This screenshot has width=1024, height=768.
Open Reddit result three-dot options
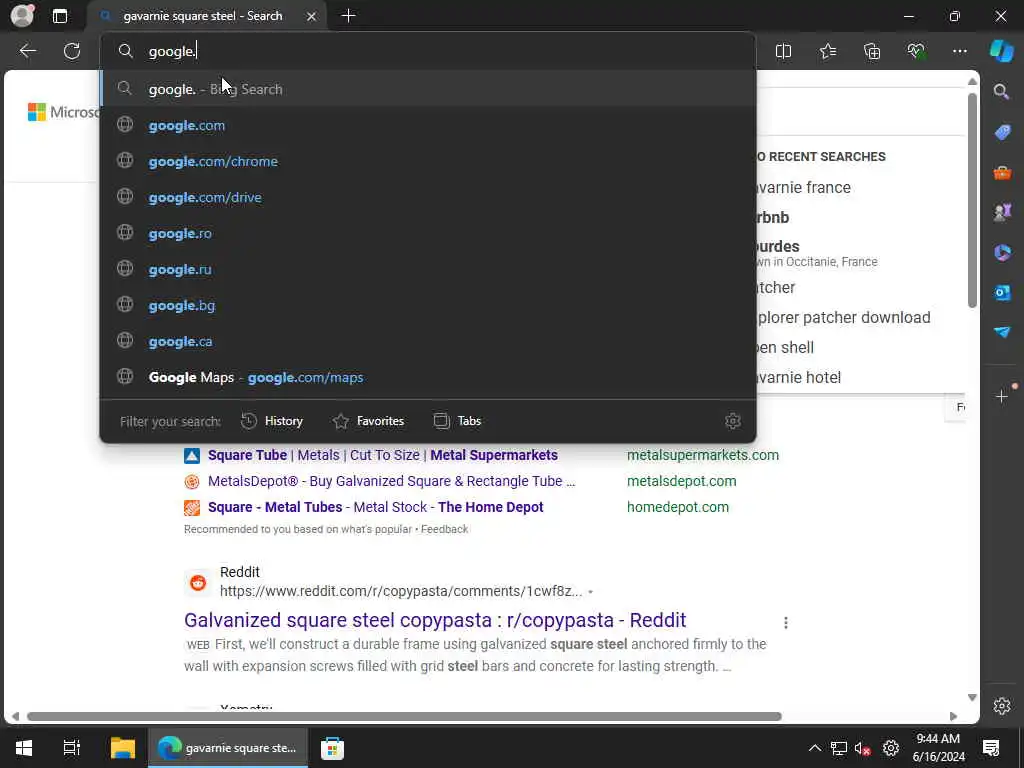click(786, 622)
